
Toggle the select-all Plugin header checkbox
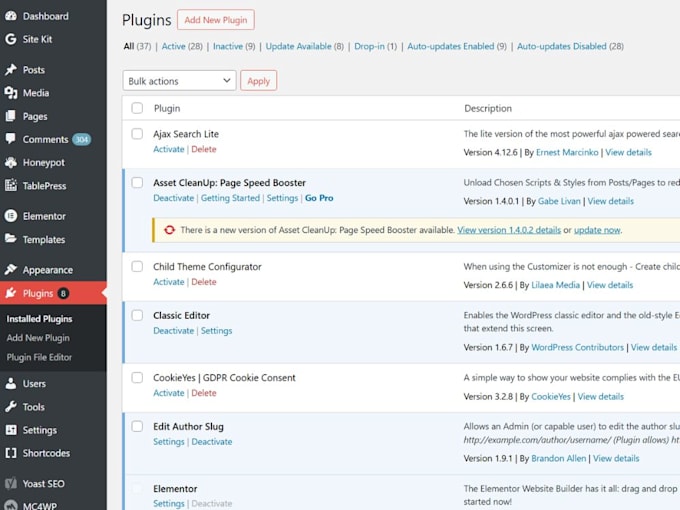click(137, 108)
